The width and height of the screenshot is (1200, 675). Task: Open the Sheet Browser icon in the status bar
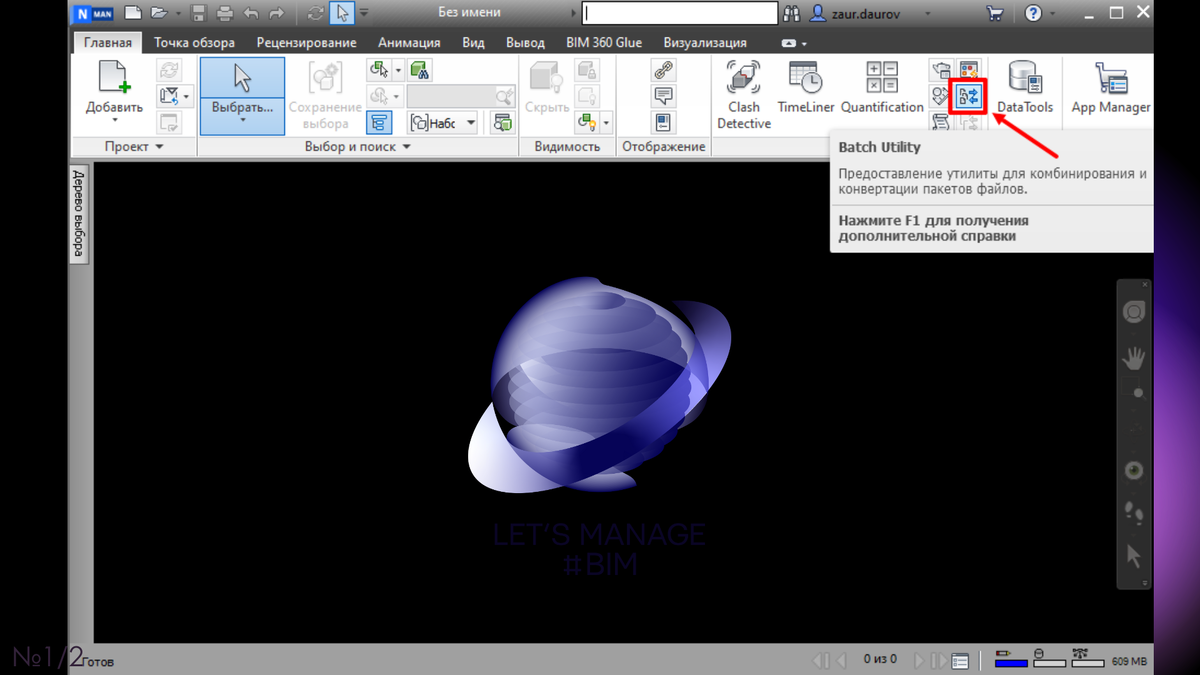click(x=960, y=661)
